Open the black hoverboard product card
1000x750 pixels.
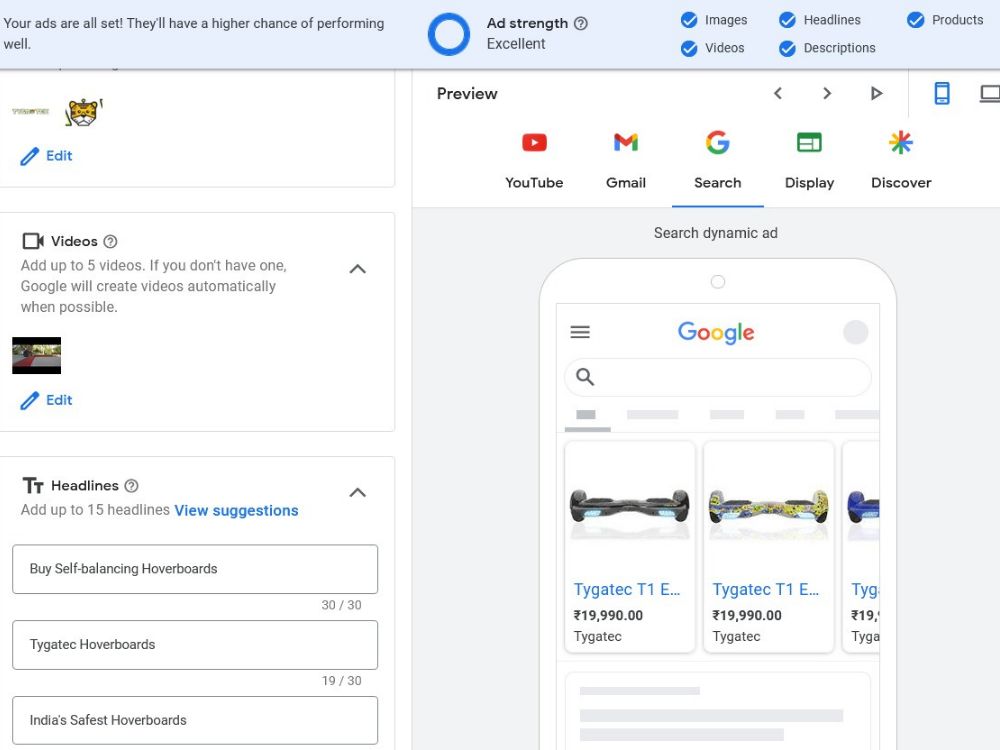click(629, 547)
